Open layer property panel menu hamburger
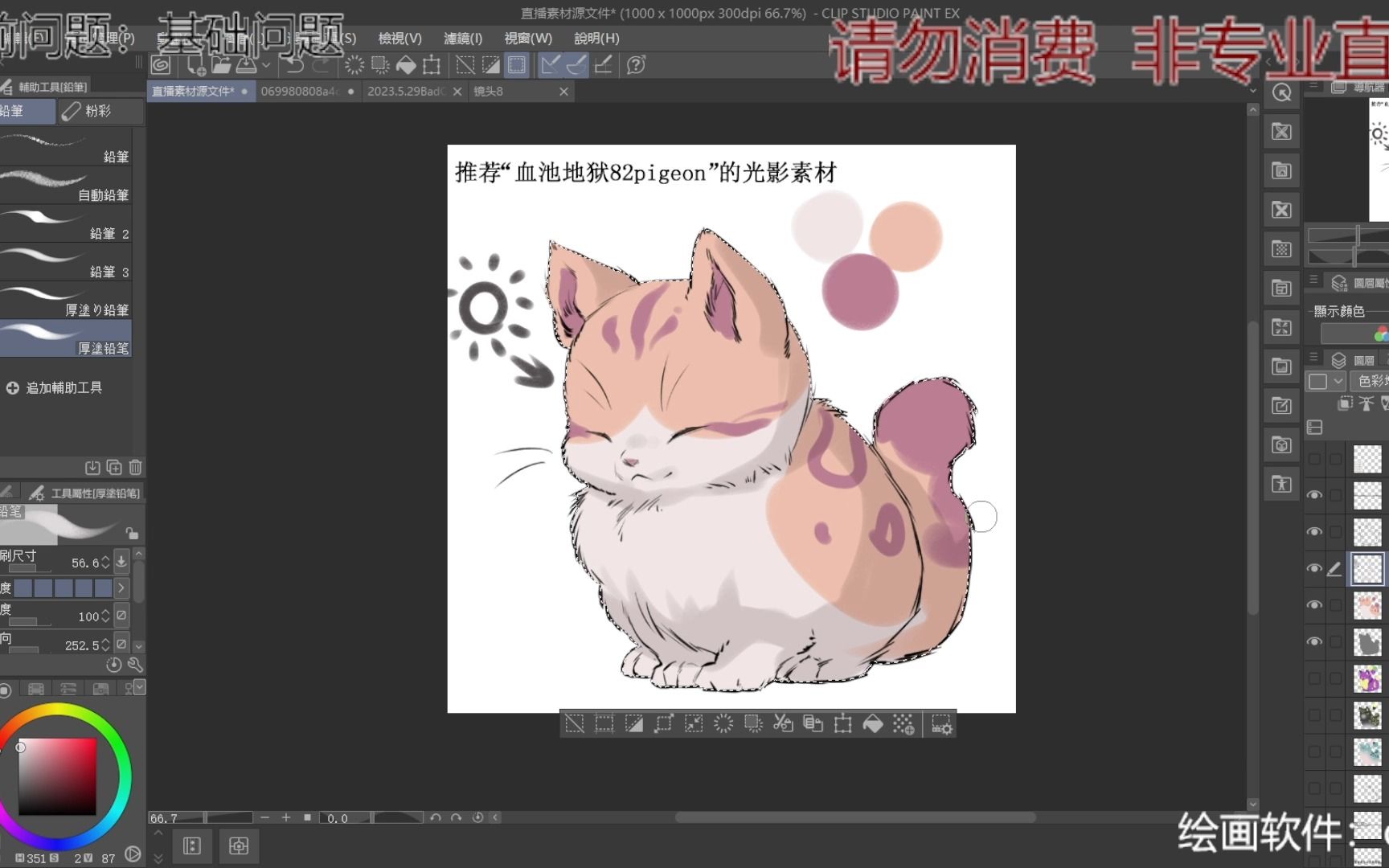1389x868 pixels. coord(1314,280)
